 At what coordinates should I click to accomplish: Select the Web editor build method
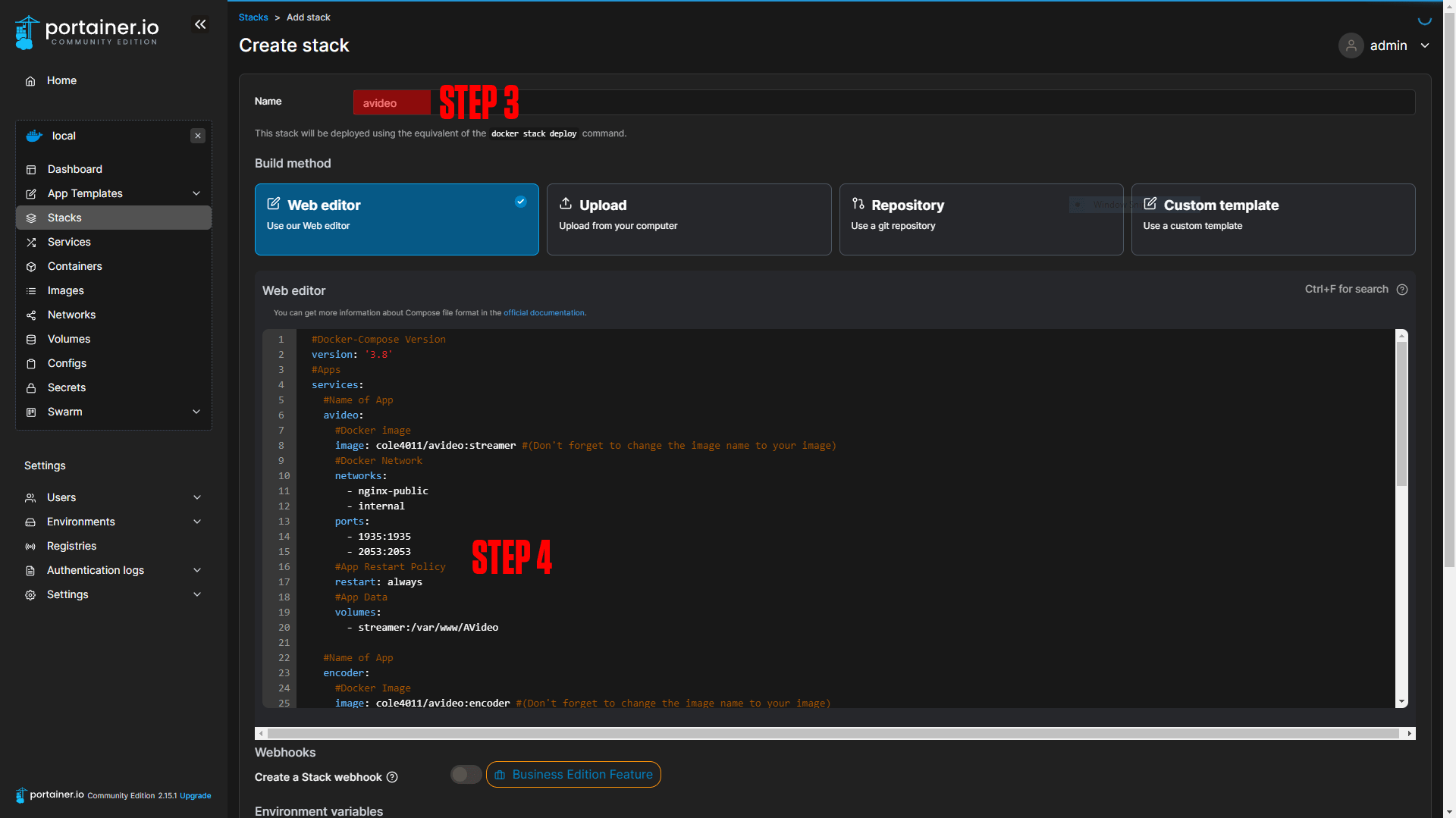397,219
